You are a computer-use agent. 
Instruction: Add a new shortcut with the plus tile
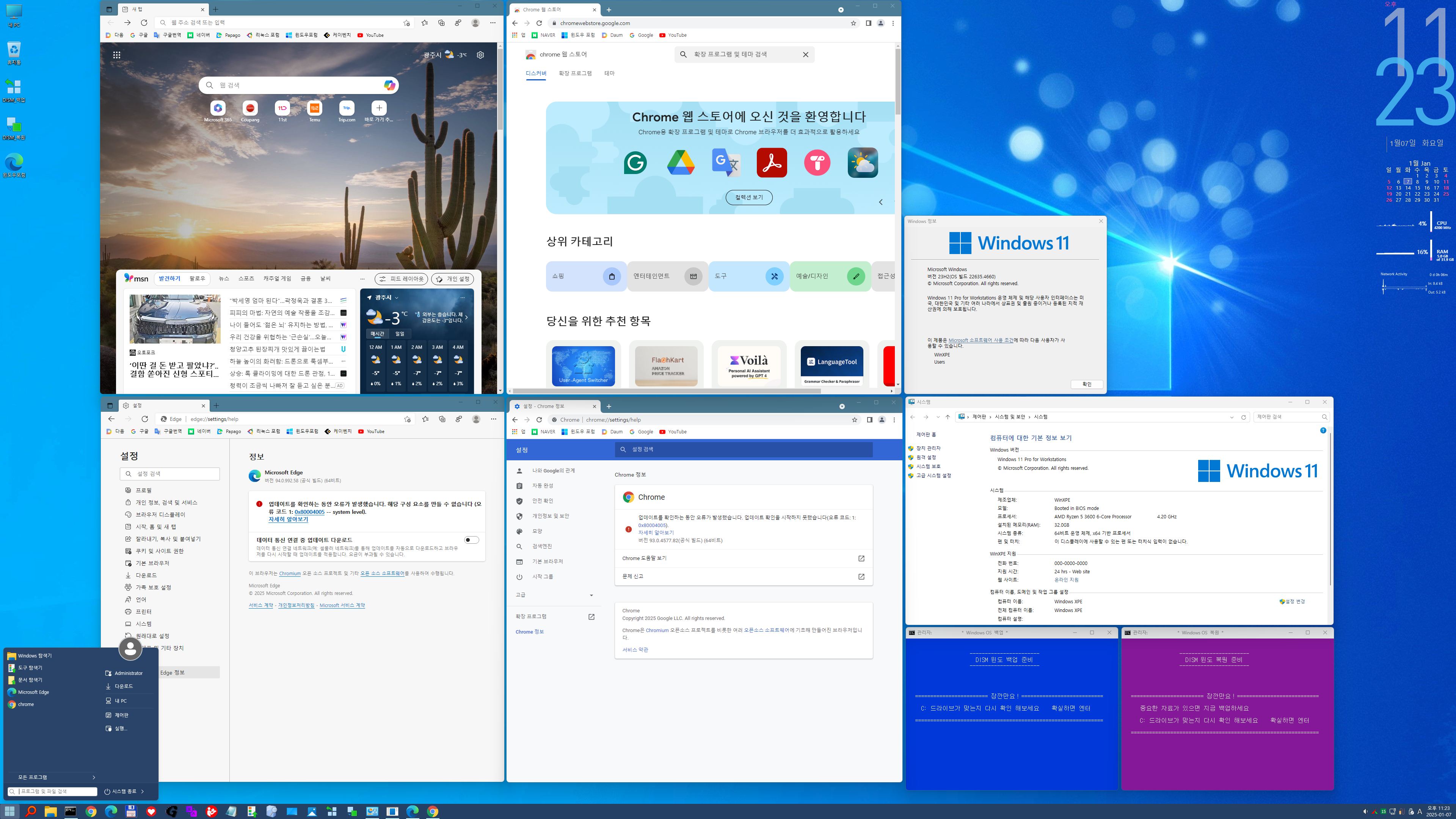coord(379,108)
